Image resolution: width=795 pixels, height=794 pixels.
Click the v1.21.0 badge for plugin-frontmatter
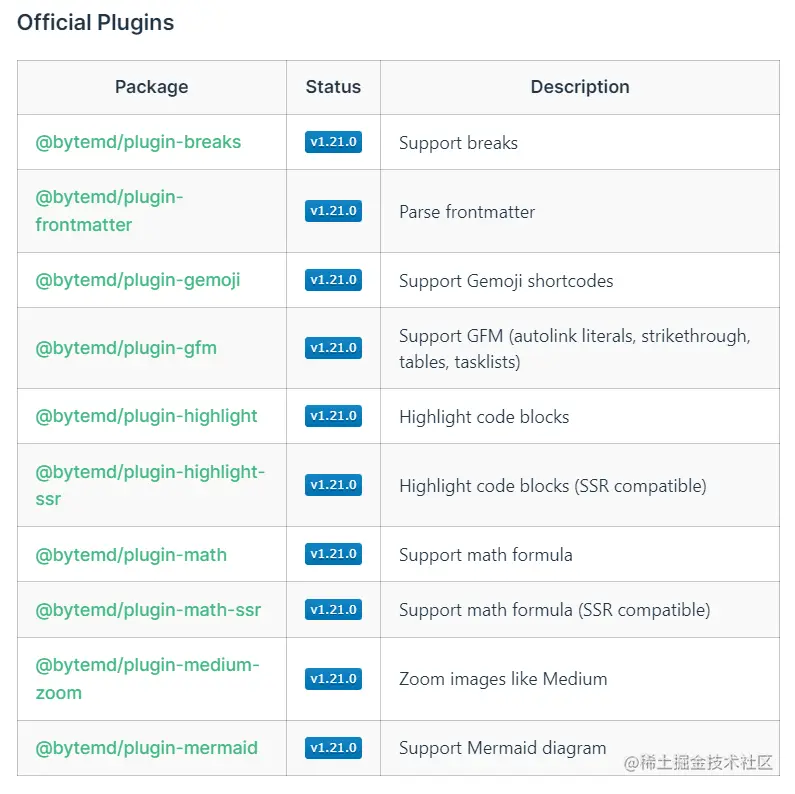pyautogui.click(x=333, y=211)
